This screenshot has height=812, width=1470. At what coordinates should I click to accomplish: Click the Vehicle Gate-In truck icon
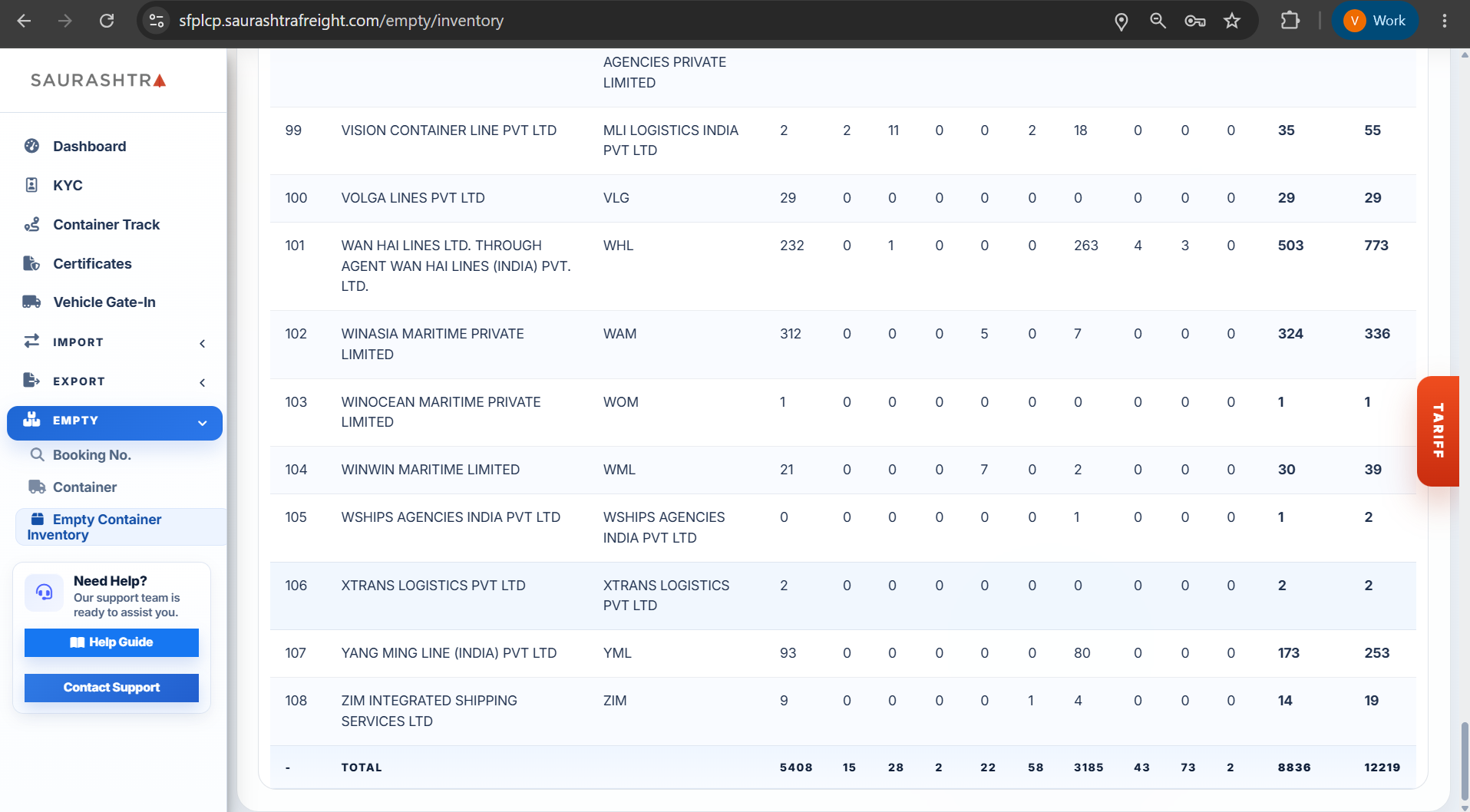(x=31, y=302)
